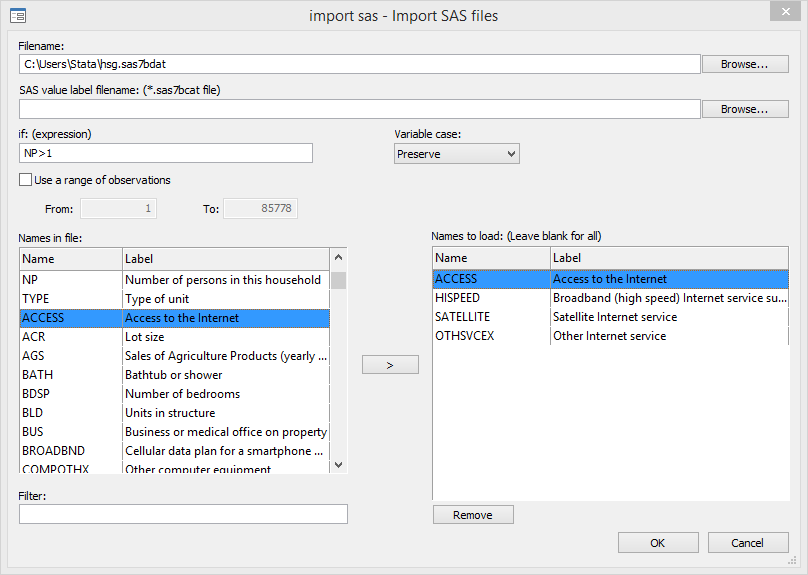The image size is (808, 575).
Task: Click the Filter text field
Action: pyautogui.click(x=183, y=514)
